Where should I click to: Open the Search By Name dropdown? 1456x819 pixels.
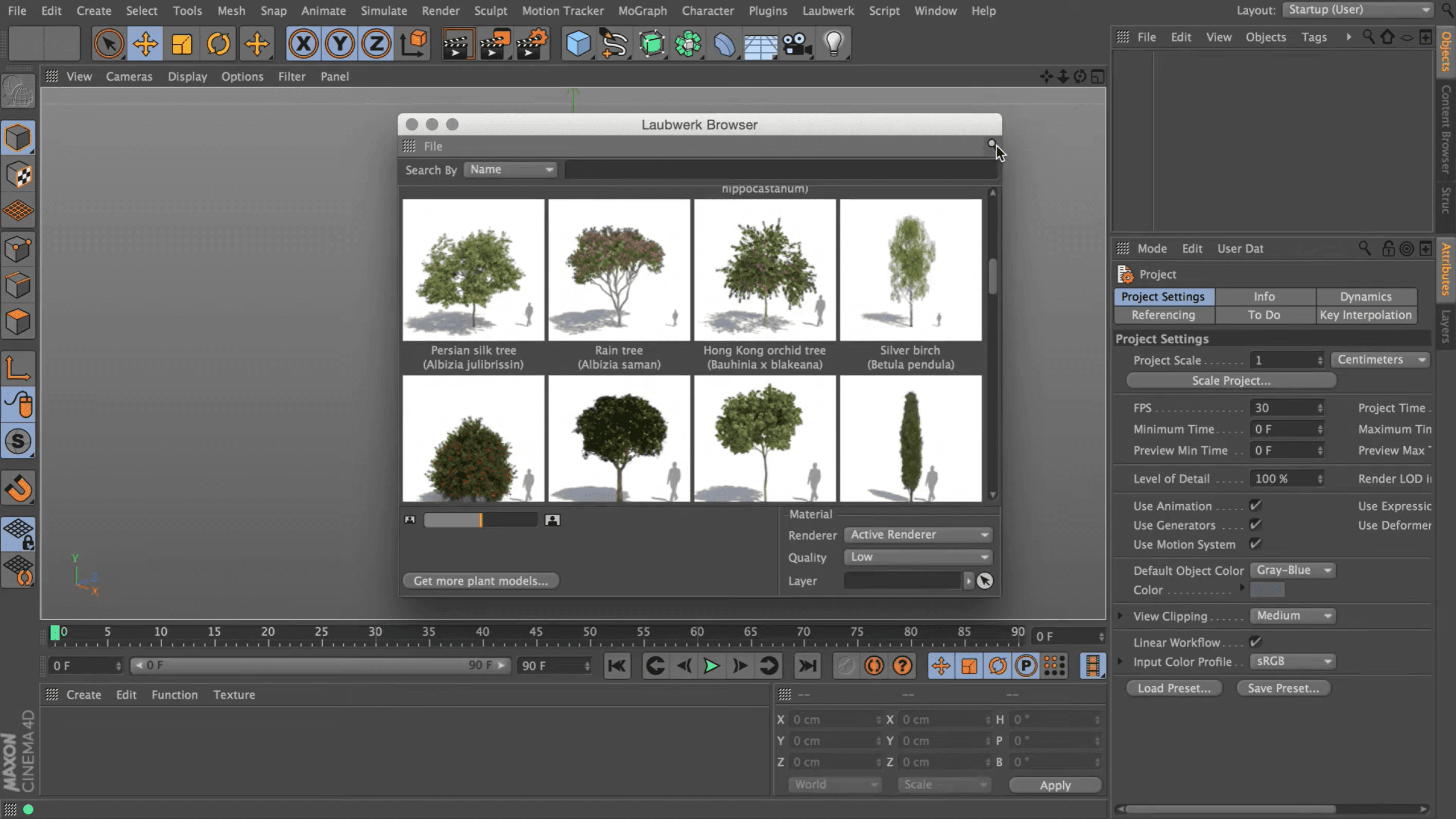pos(510,170)
